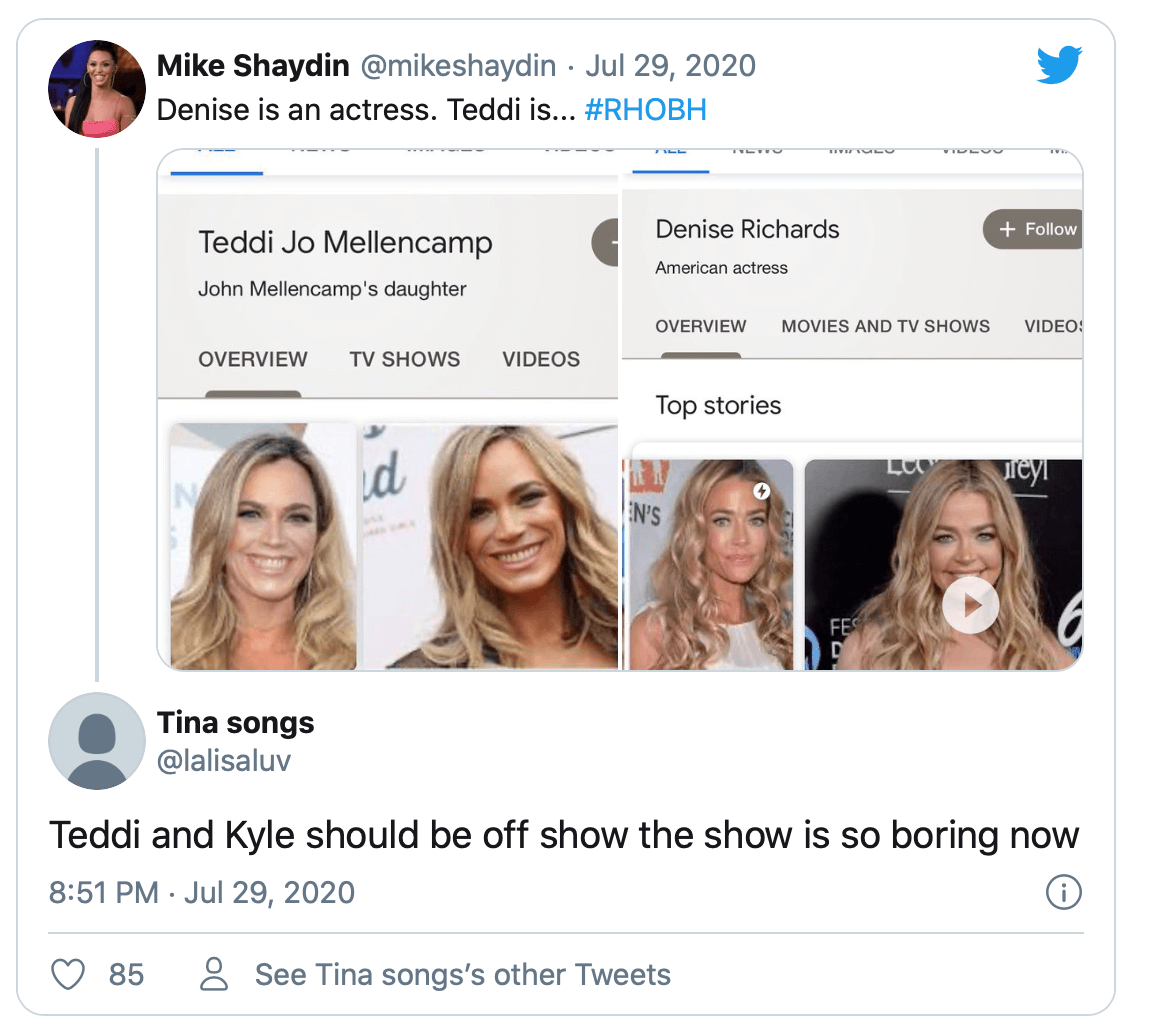
Task: Play the Denise Richards video thumbnail
Action: pyautogui.click(x=970, y=605)
